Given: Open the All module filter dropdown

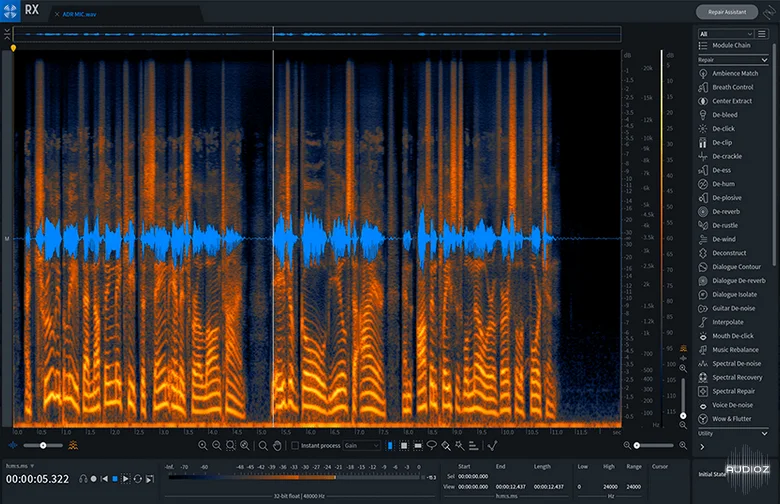Looking at the screenshot, I should tap(726, 34).
